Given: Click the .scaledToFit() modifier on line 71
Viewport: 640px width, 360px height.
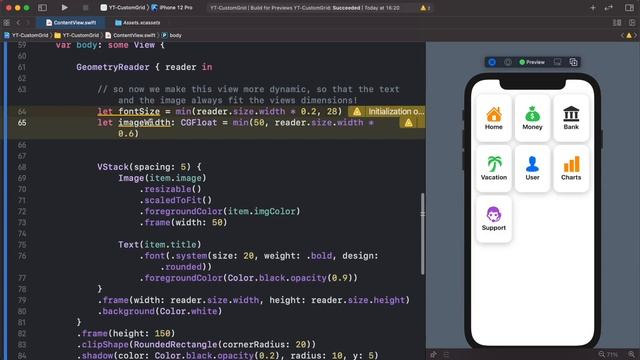Looking at the screenshot, I should coord(176,200).
